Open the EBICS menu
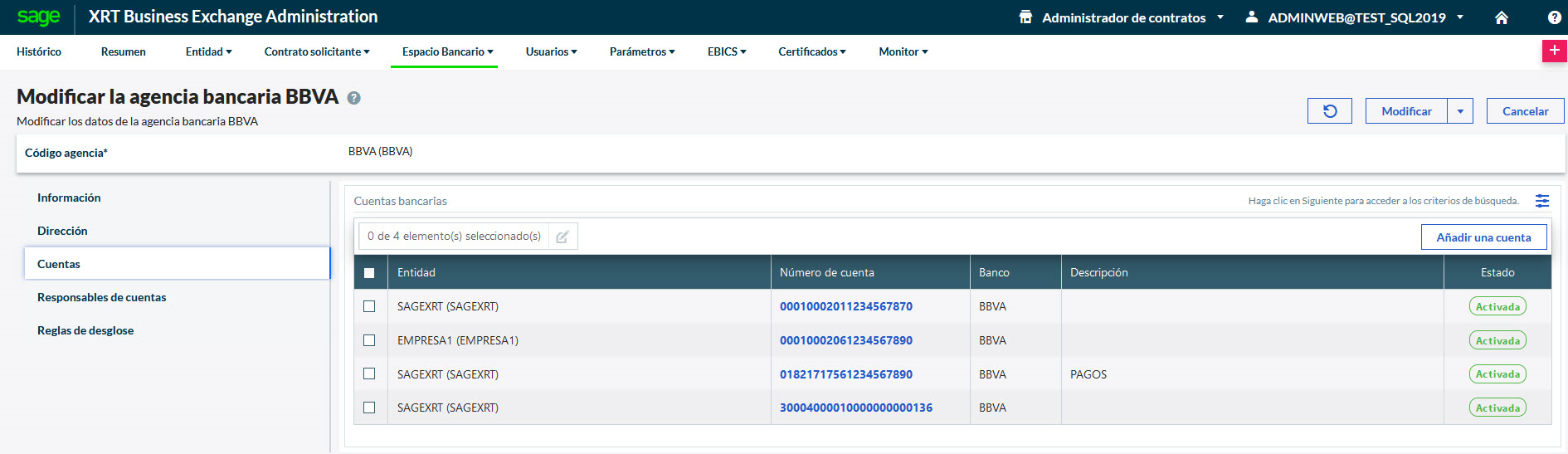The width and height of the screenshot is (1568, 454). [726, 51]
